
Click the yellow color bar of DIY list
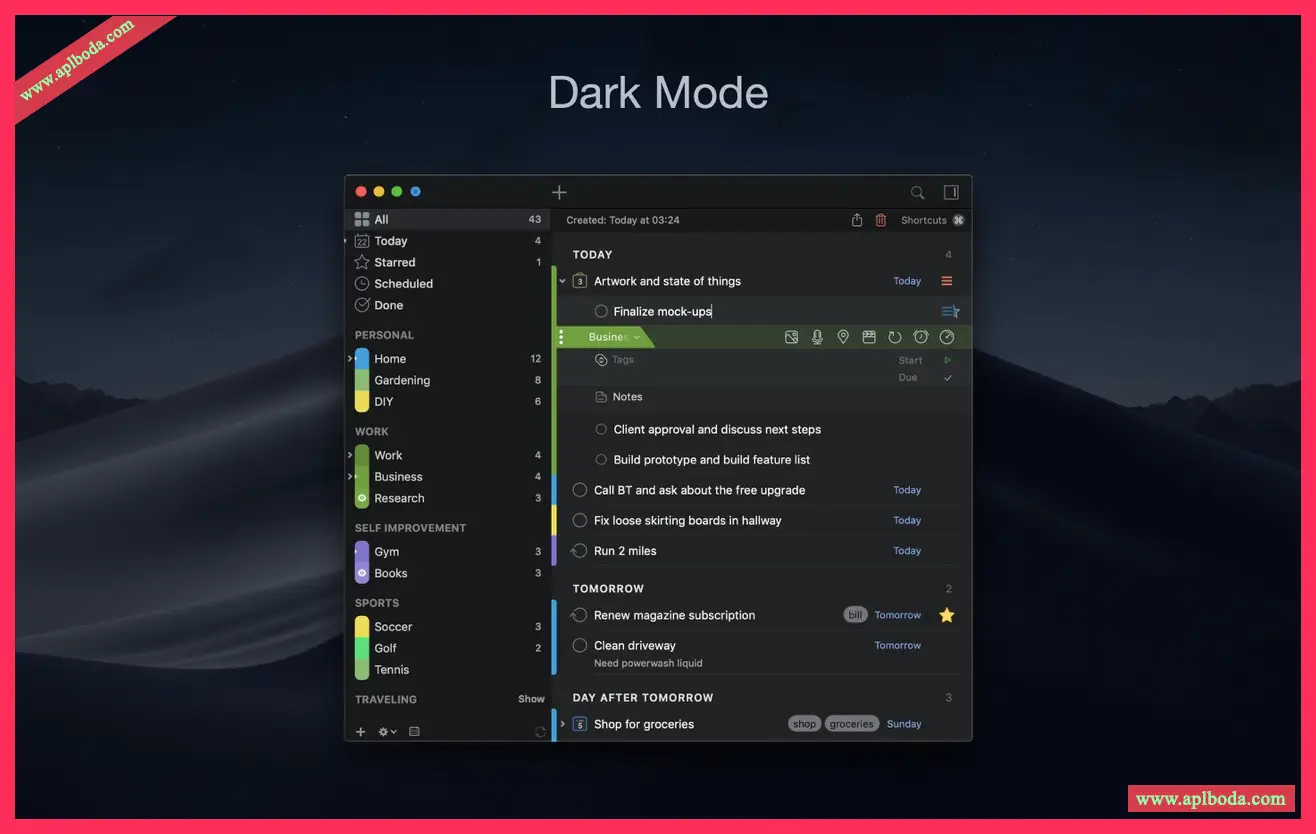(362, 402)
